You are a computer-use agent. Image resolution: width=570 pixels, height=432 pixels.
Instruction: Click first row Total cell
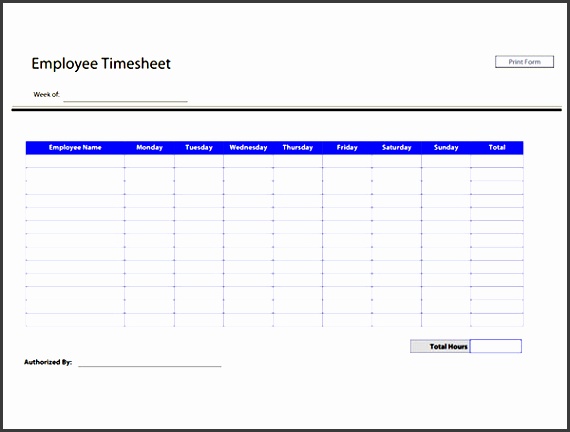click(x=497, y=161)
